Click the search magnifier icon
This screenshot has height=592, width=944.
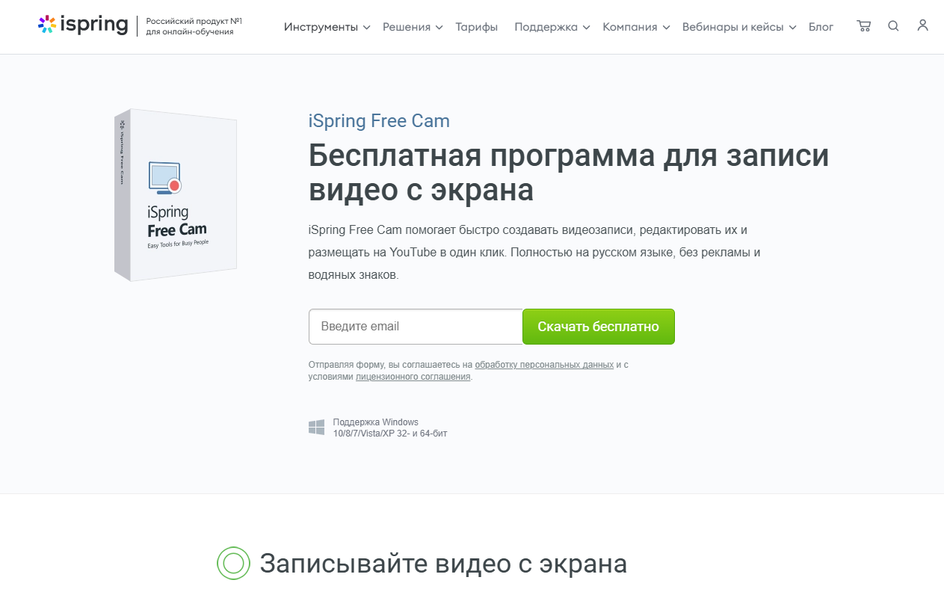click(893, 26)
